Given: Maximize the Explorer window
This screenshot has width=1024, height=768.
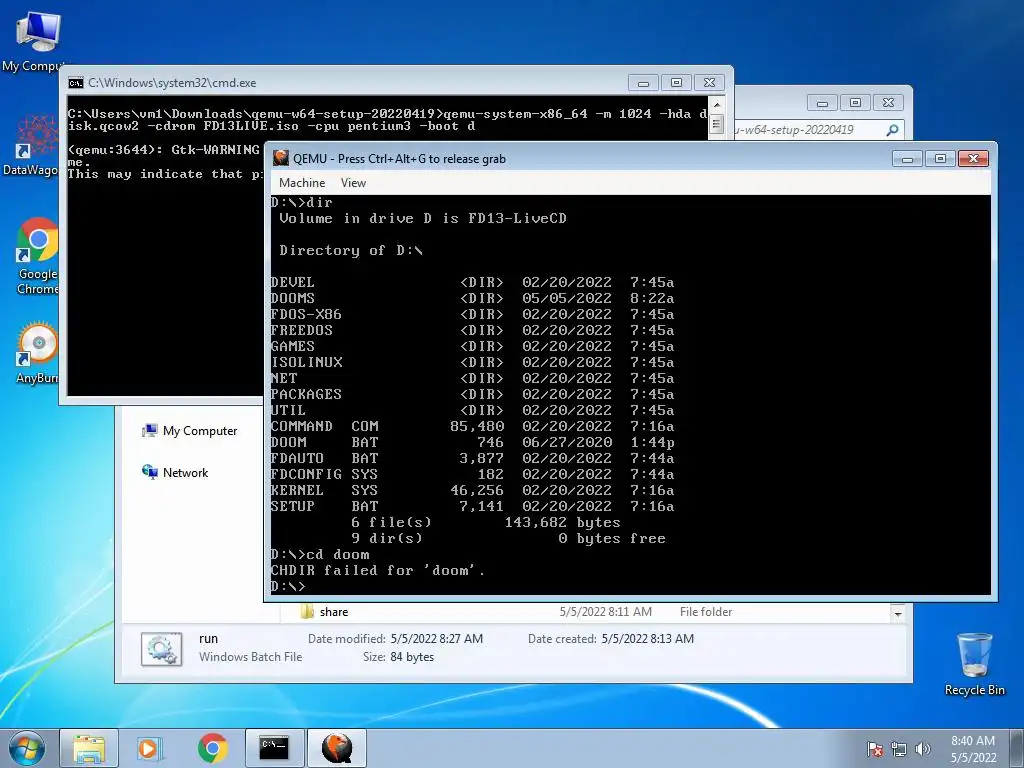Looking at the screenshot, I should [855, 103].
